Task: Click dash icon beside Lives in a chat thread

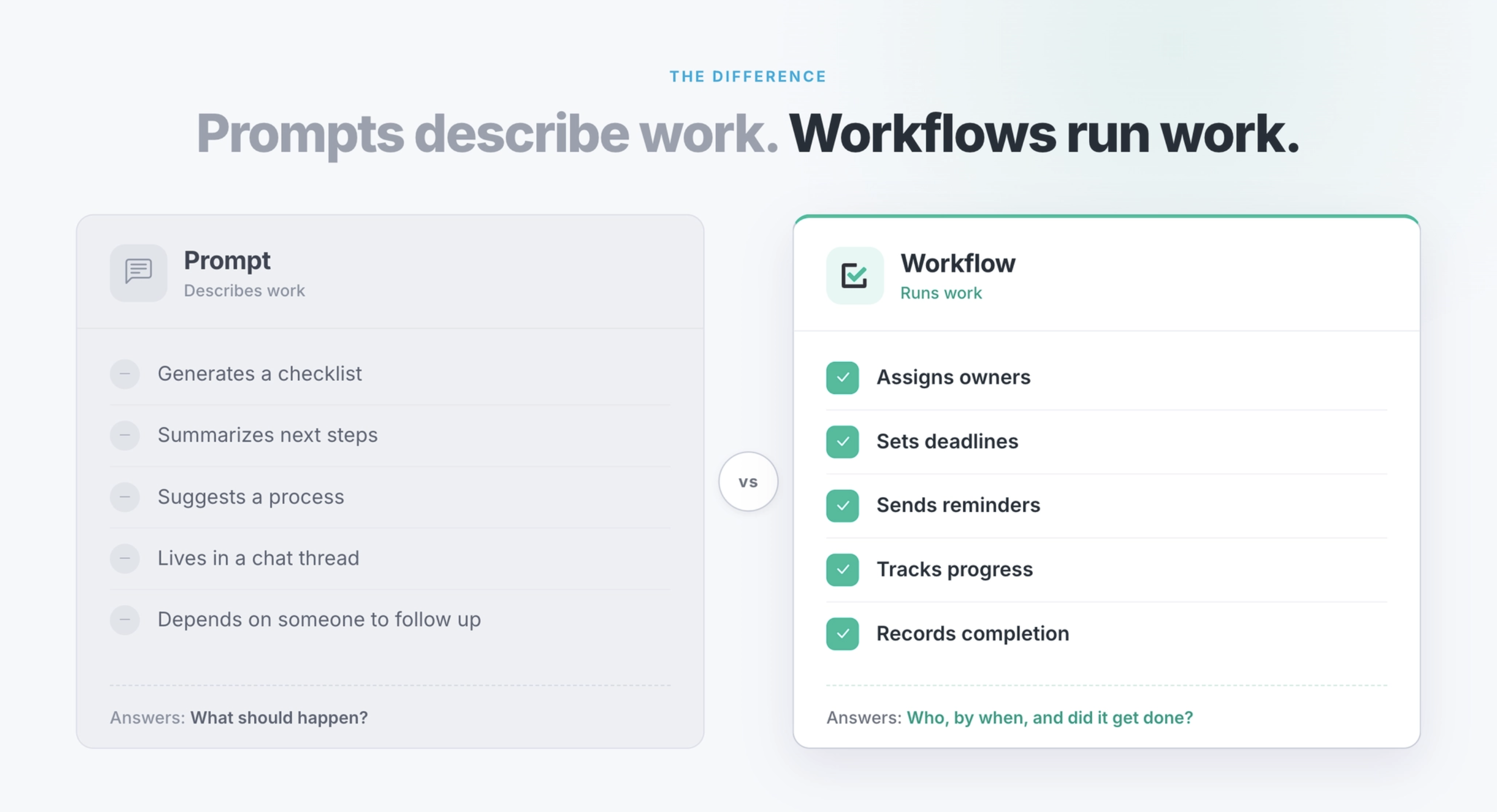Action: (x=125, y=559)
